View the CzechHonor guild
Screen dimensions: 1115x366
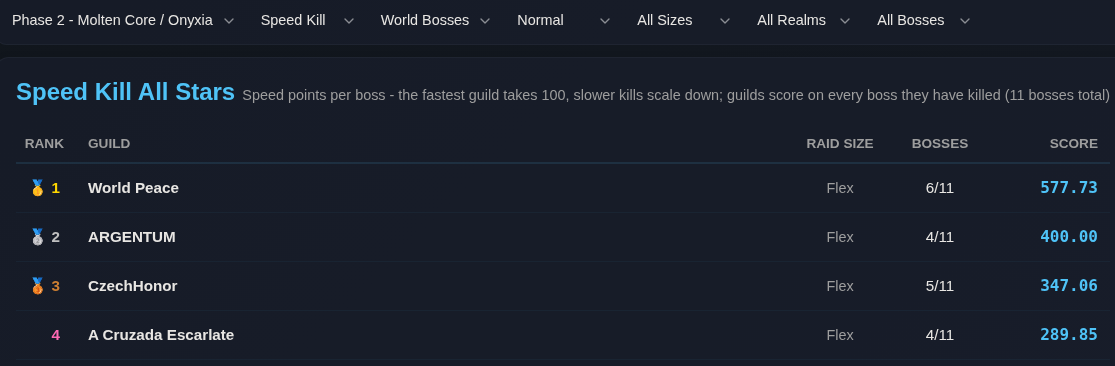click(x=132, y=286)
